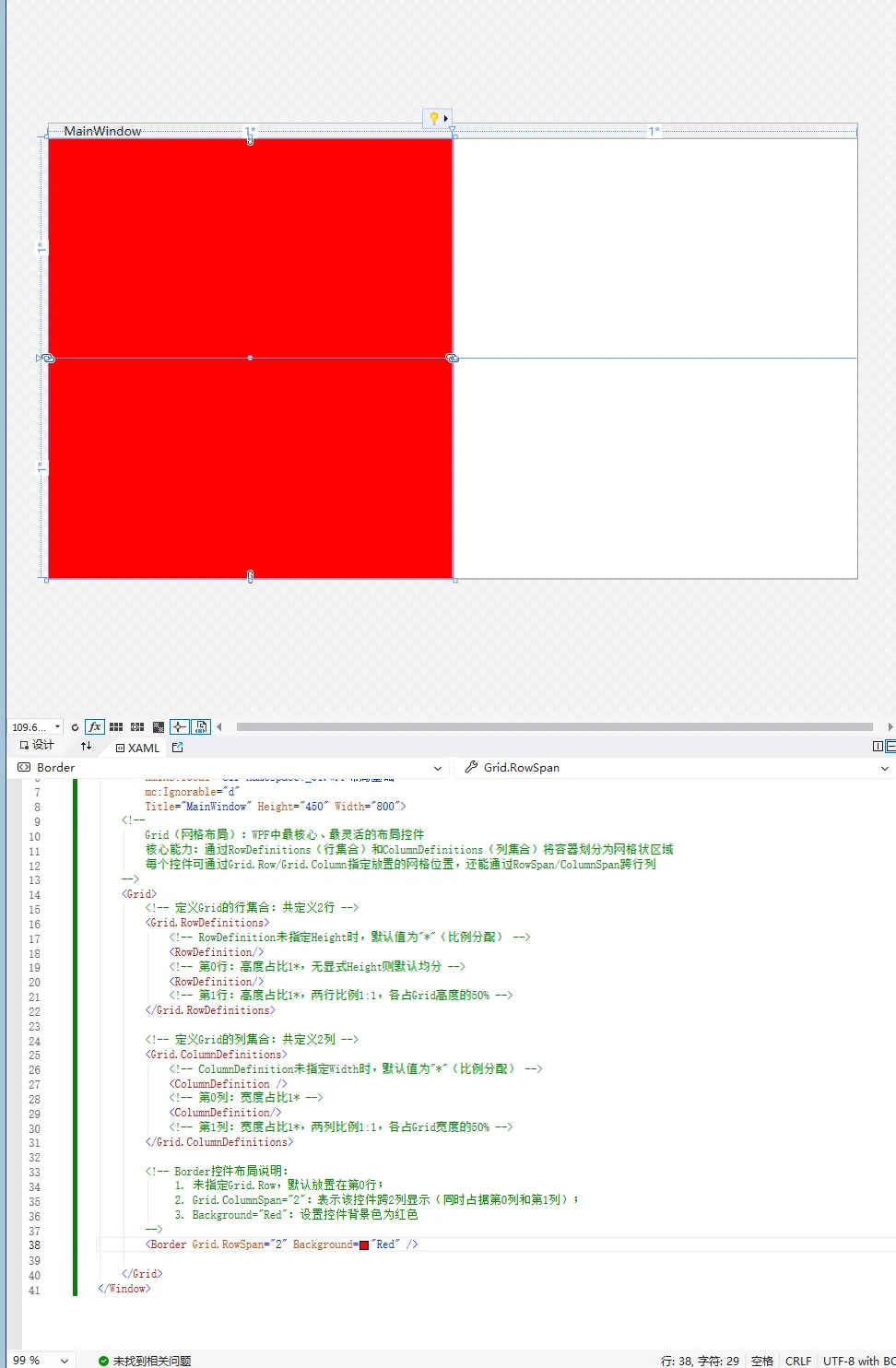Click line number 38 in the gutter
This screenshot has width=896, height=1368.
coord(34,1245)
